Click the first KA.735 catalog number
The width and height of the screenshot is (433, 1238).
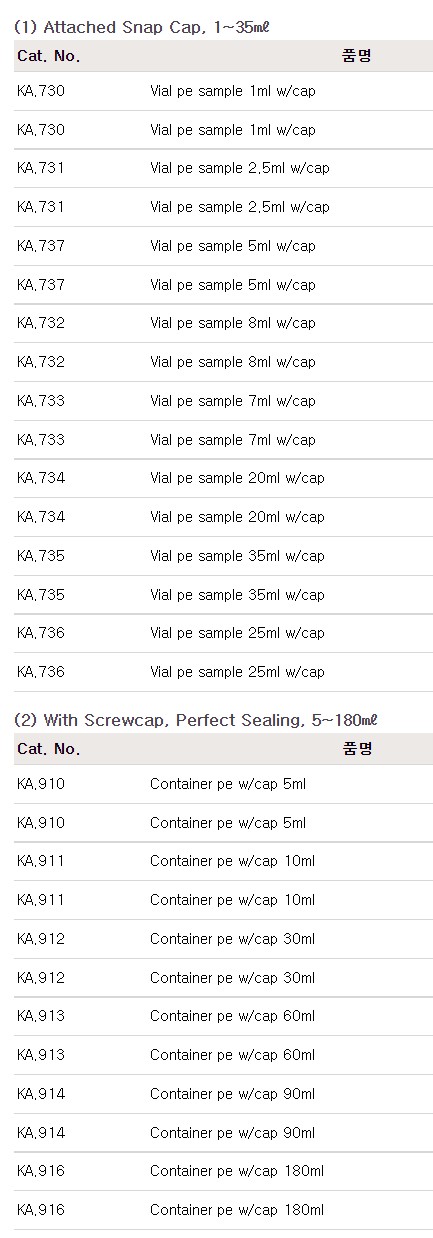(40, 556)
